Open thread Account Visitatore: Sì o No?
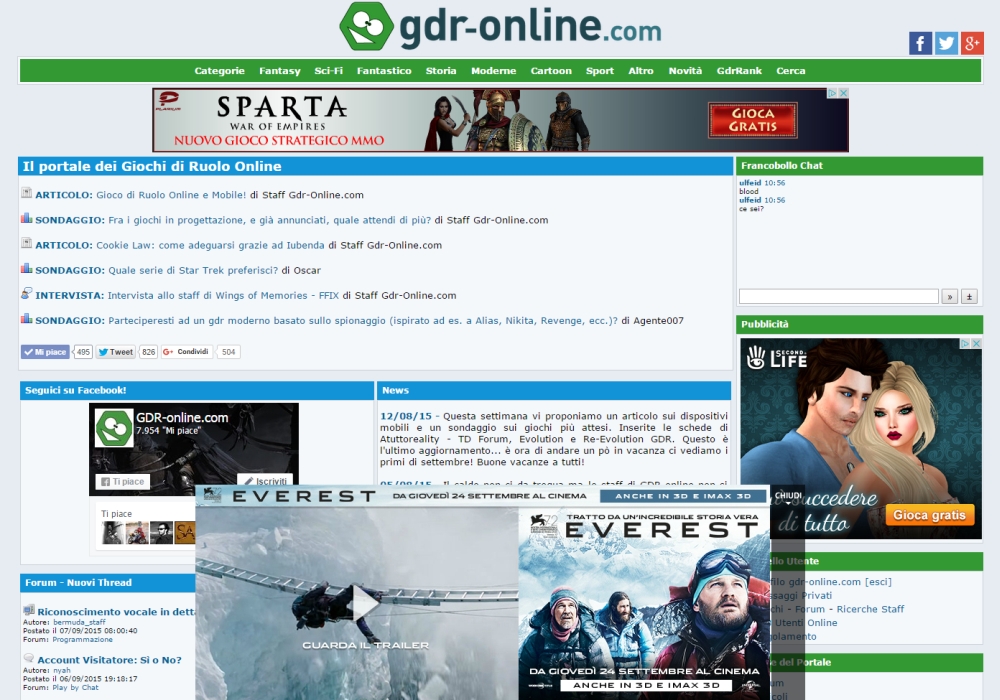 (110, 660)
